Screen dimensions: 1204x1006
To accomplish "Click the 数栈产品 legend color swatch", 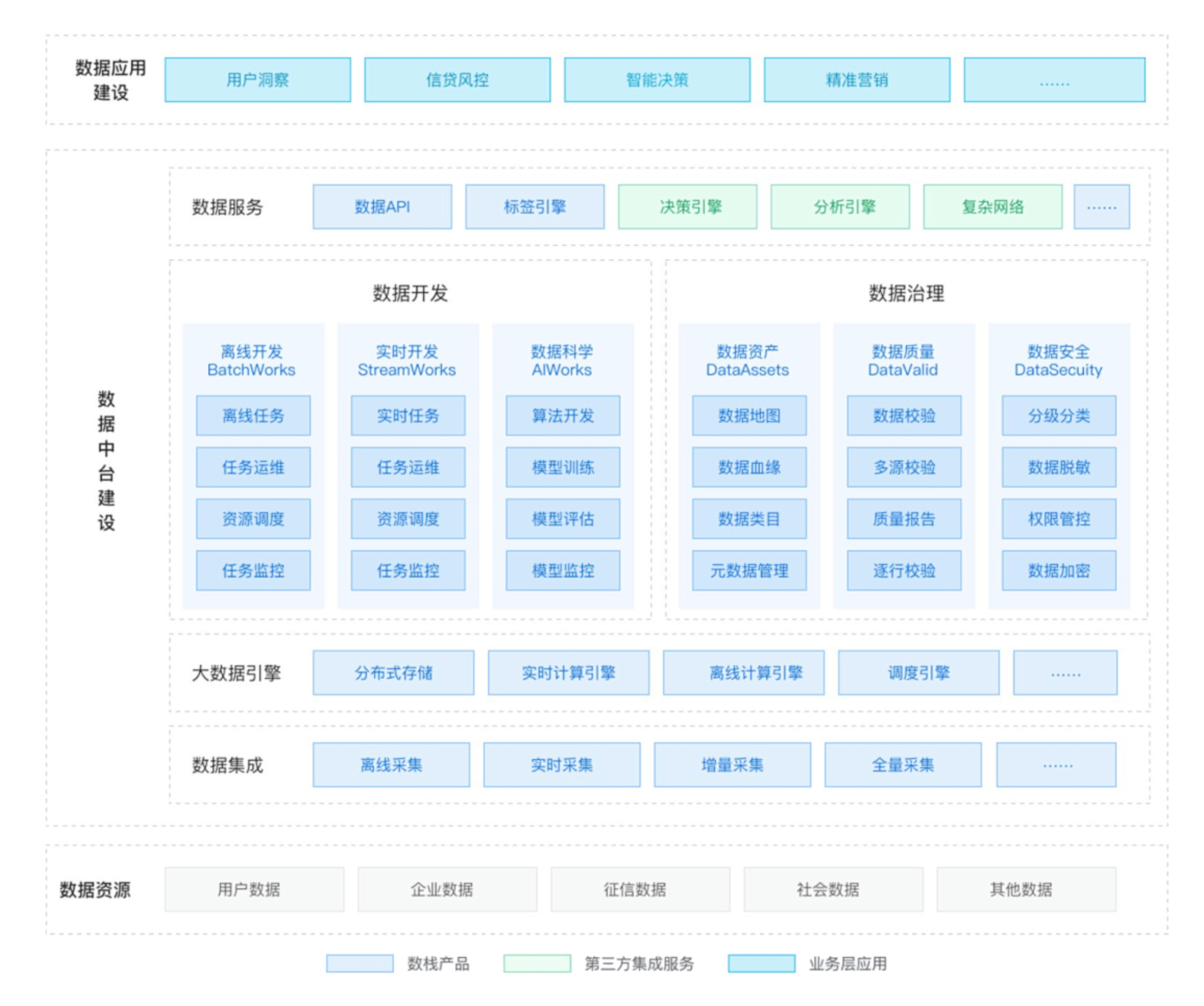I will (x=359, y=963).
